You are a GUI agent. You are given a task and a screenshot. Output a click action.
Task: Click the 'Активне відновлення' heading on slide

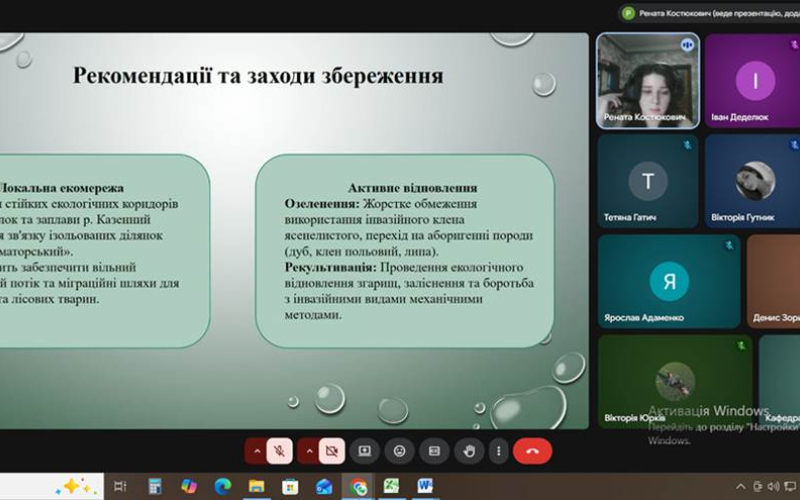click(x=412, y=188)
